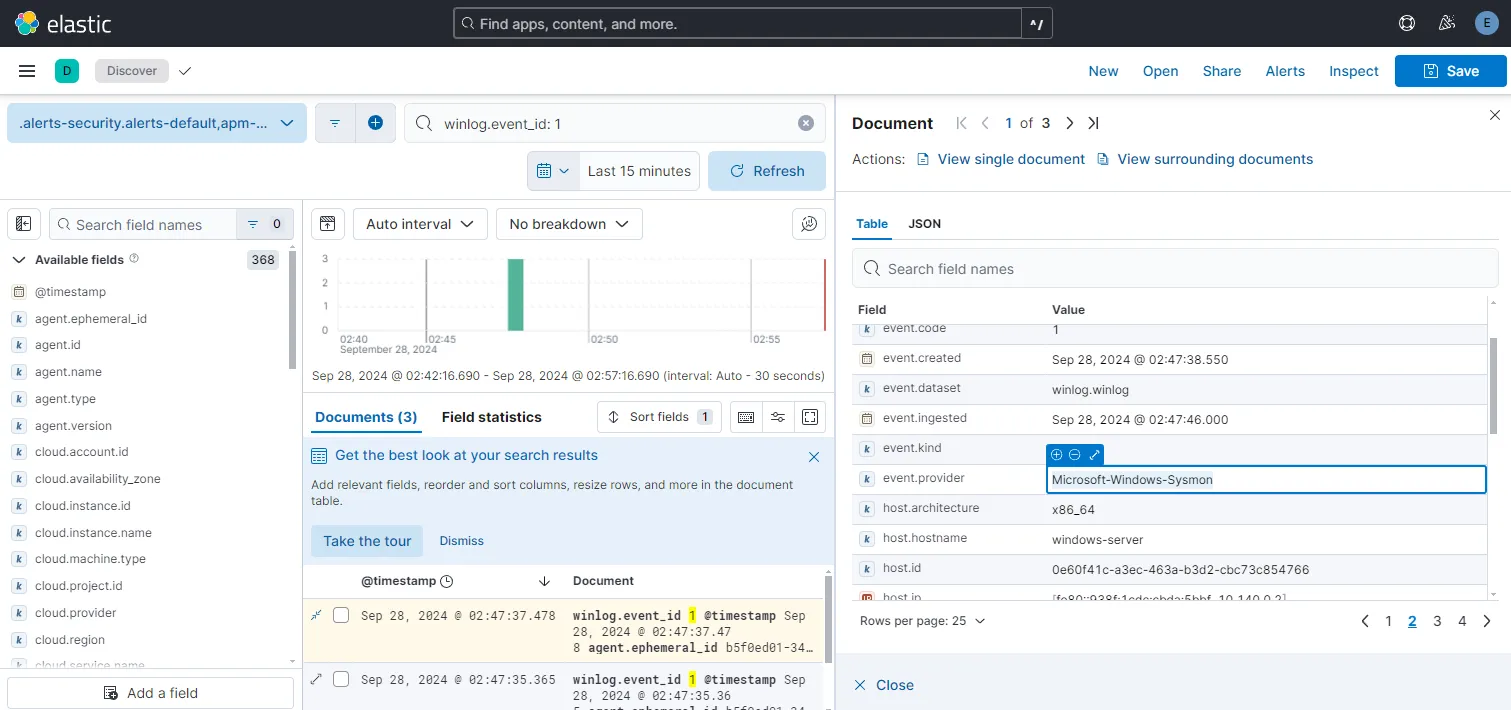Switch to the JSON tab
Image resolution: width=1511 pixels, height=710 pixels.
tap(923, 223)
